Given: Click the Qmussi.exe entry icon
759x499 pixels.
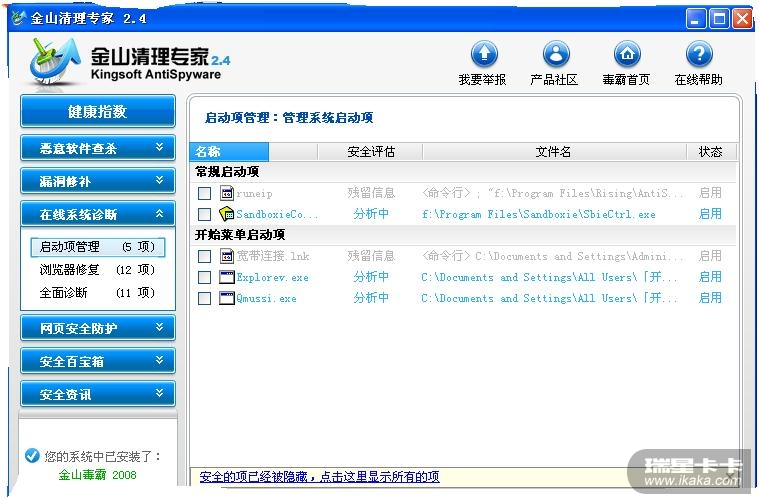Looking at the screenshot, I should (x=227, y=298).
